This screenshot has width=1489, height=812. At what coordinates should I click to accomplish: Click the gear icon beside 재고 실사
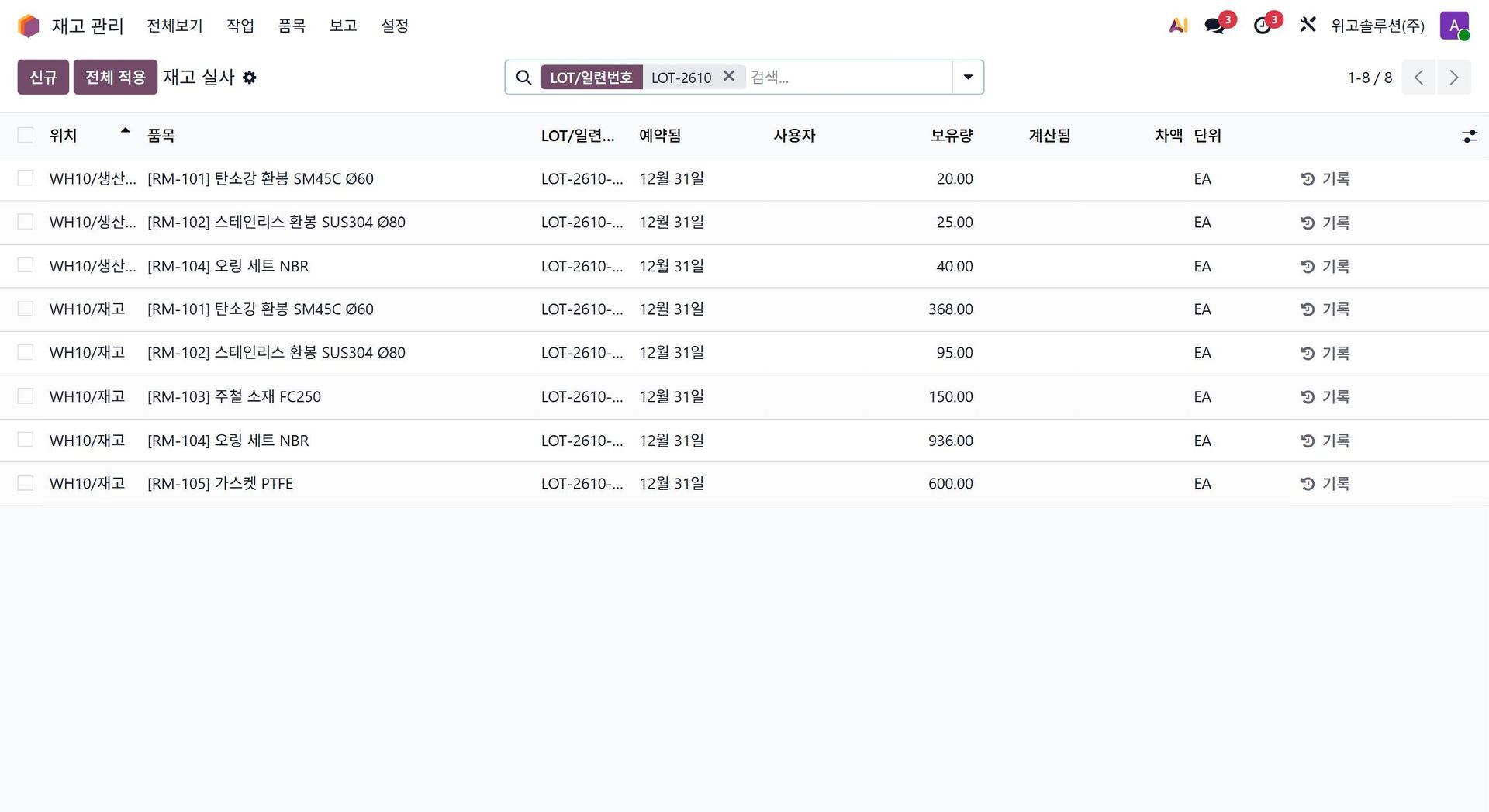pos(249,78)
